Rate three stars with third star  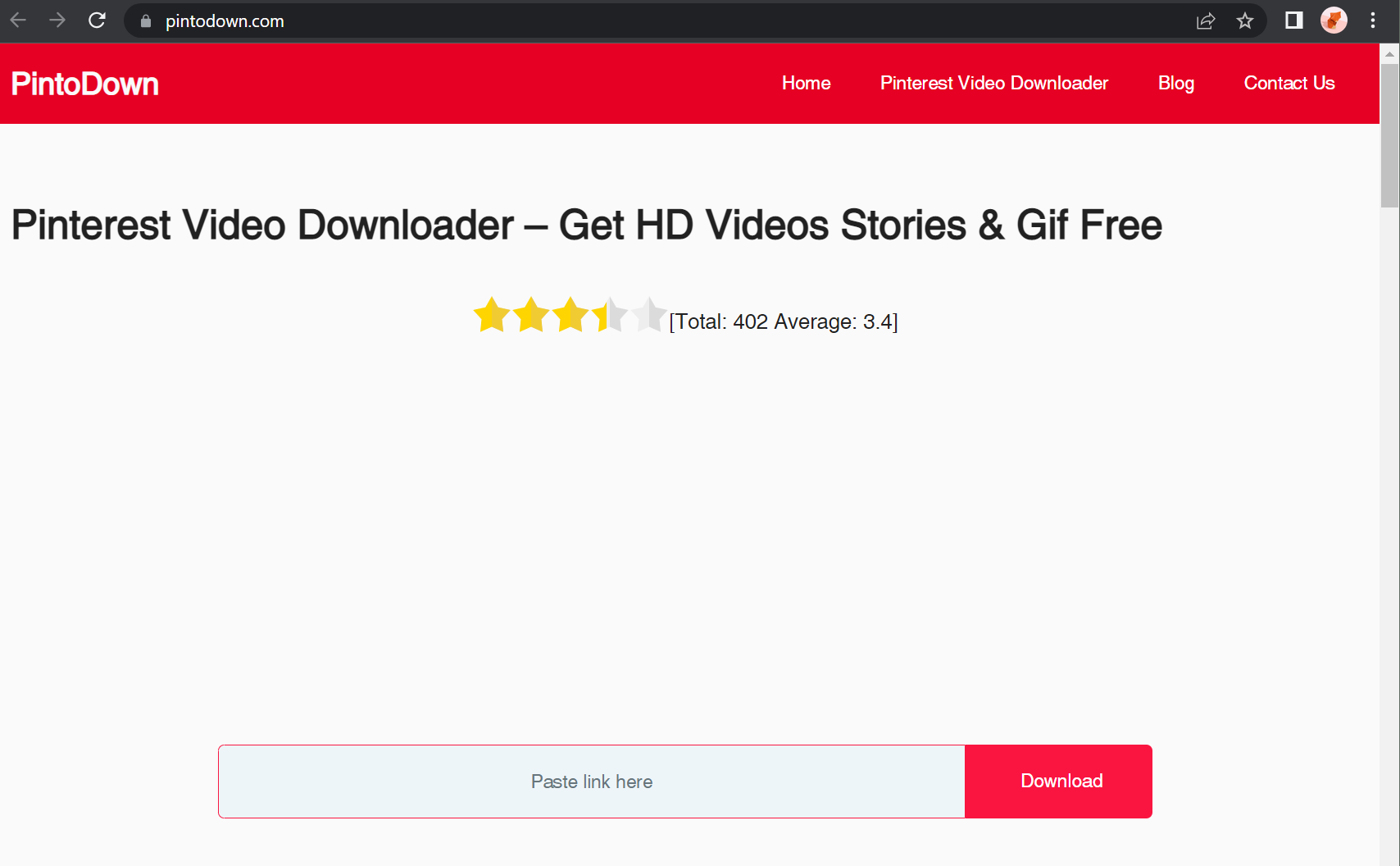570,315
